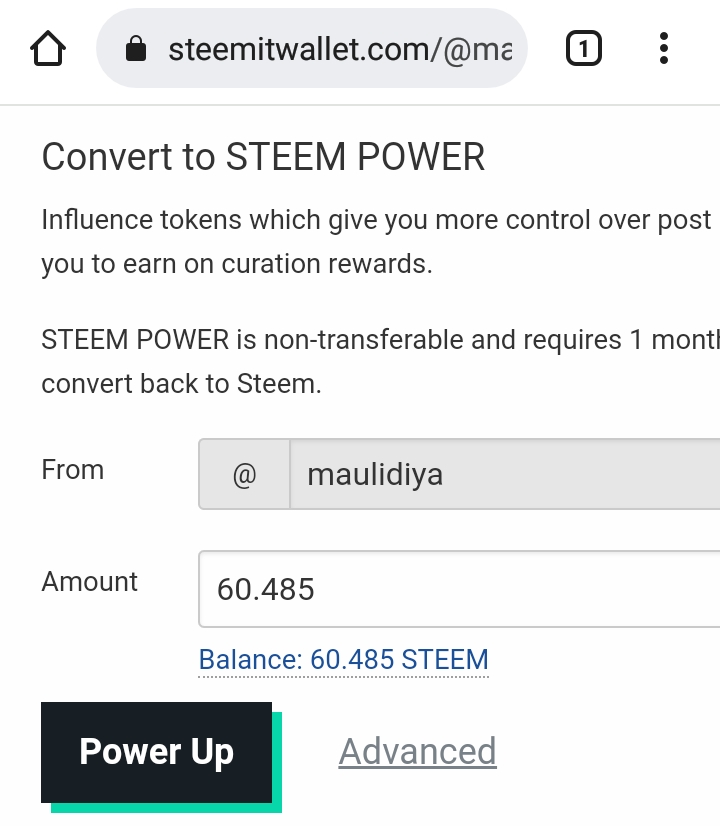Viewport: 720px width, 826px height.
Task: Click the Convert to STEEM POWER heading
Action: click(x=263, y=157)
